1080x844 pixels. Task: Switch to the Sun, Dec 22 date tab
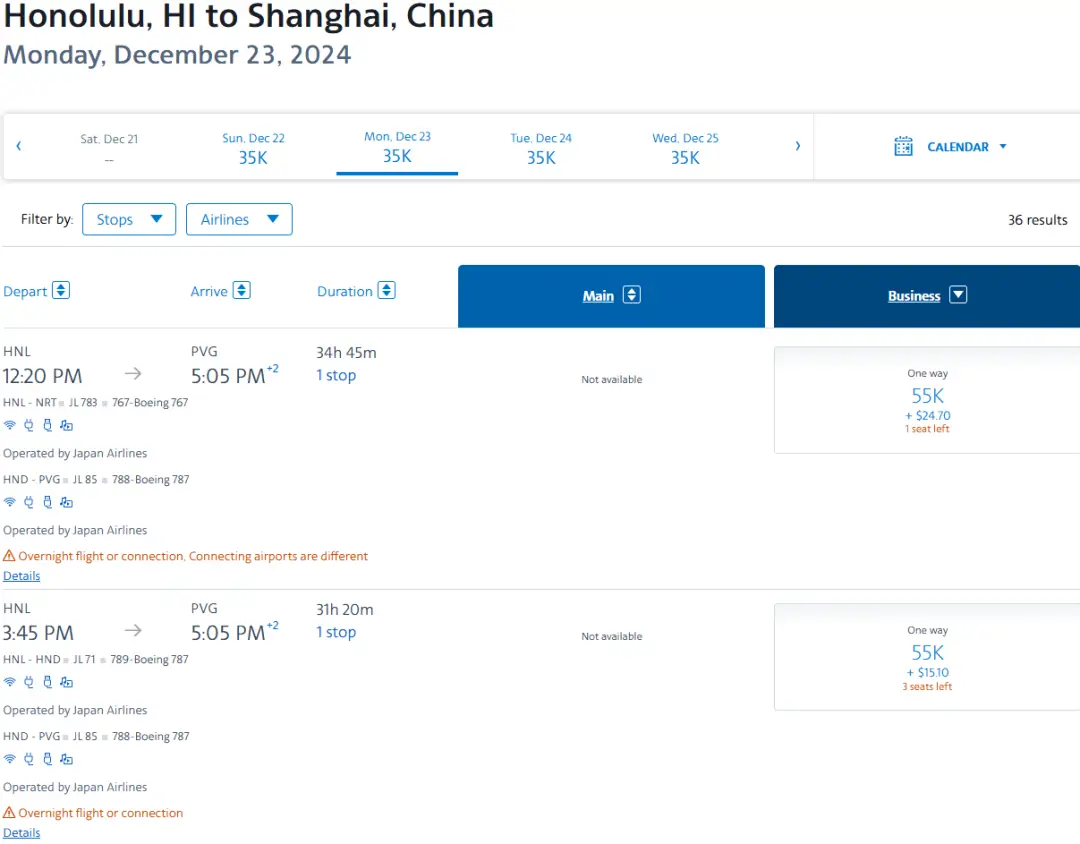(x=253, y=148)
